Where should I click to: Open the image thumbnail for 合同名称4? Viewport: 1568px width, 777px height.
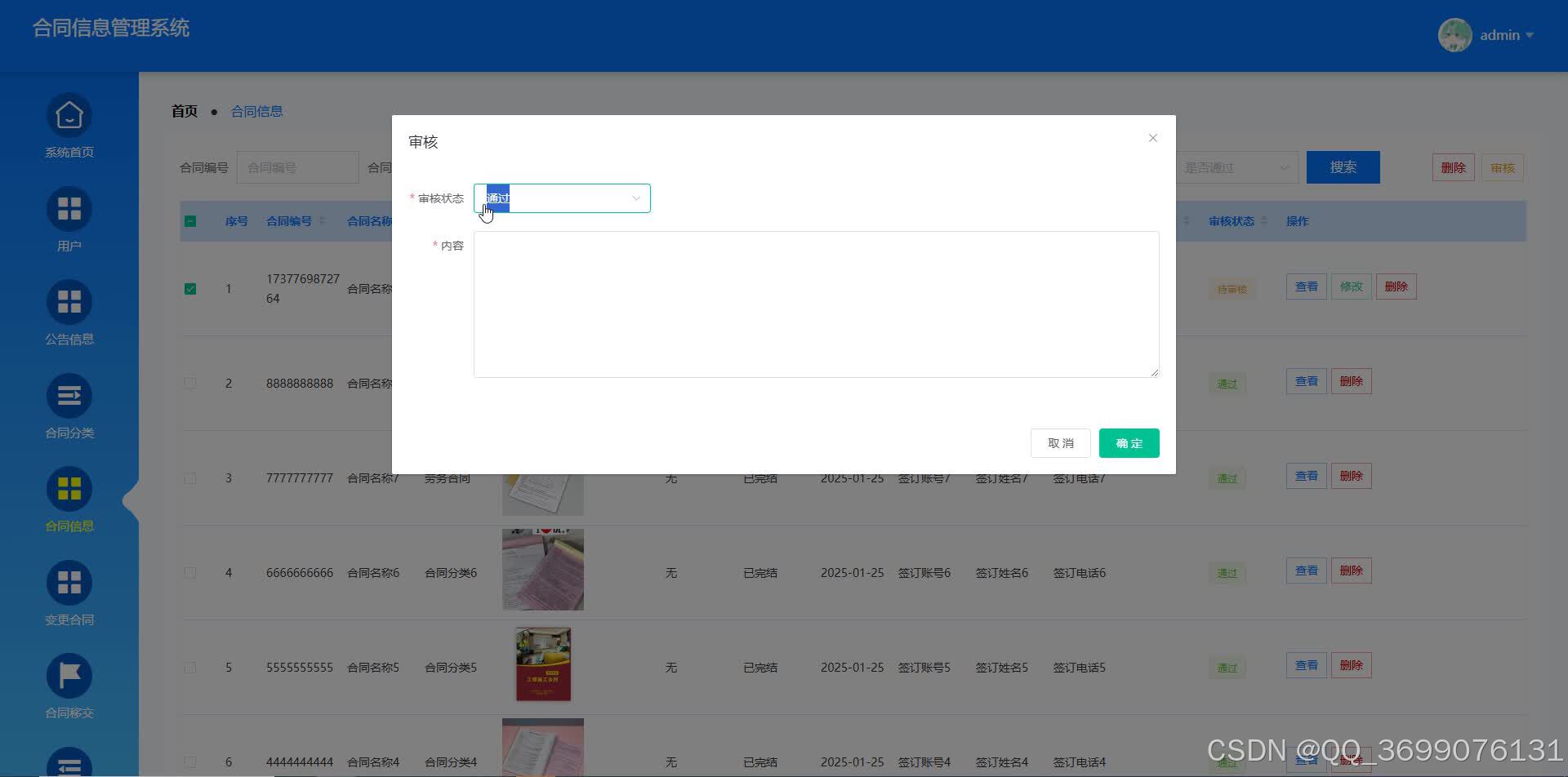click(x=543, y=748)
